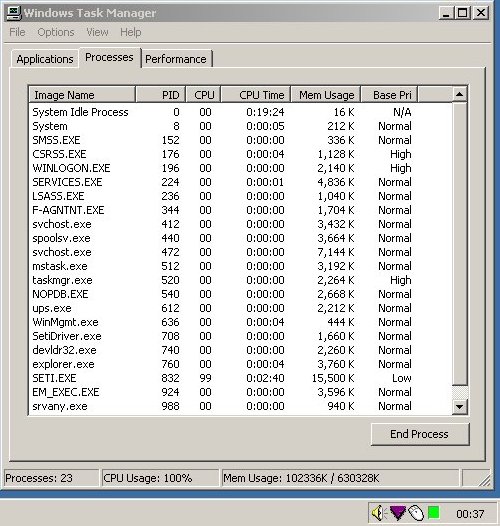Click the green square CPU tray icon
Image resolution: width=500 pixels, height=526 pixels.
(x=434, y=513)
